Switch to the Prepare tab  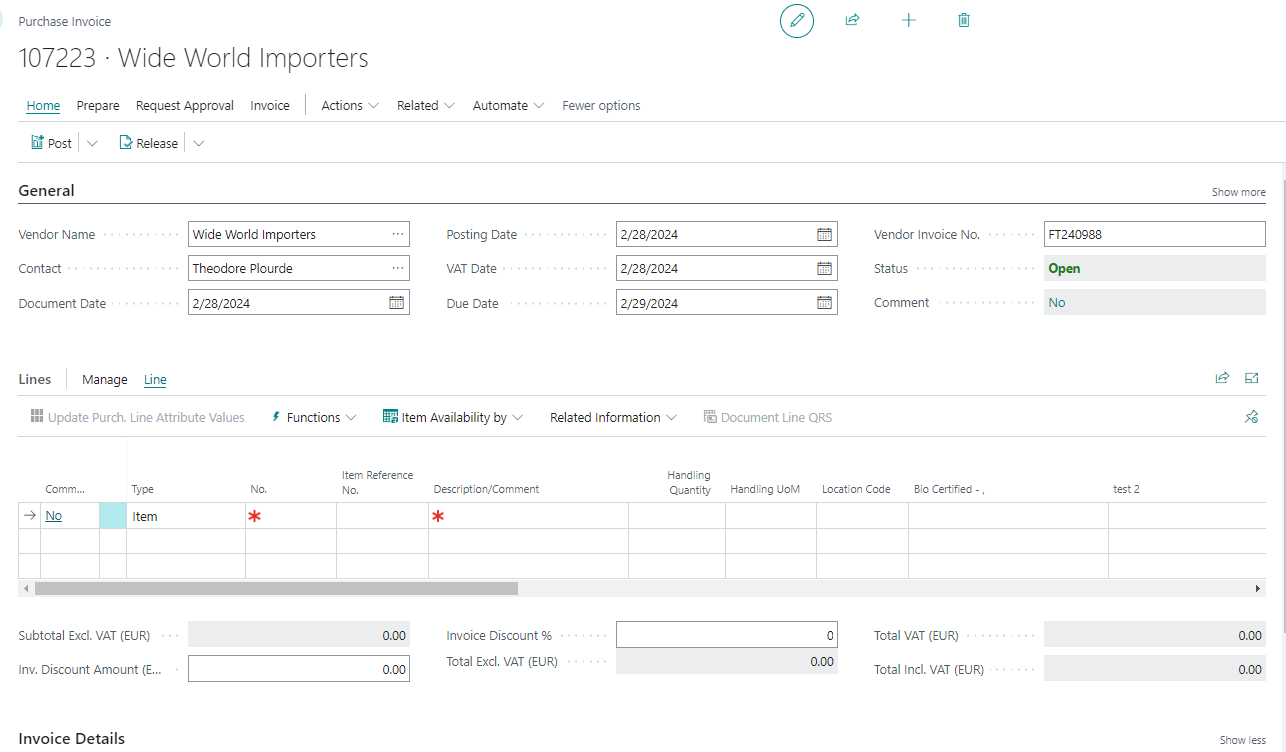(98, 106)
